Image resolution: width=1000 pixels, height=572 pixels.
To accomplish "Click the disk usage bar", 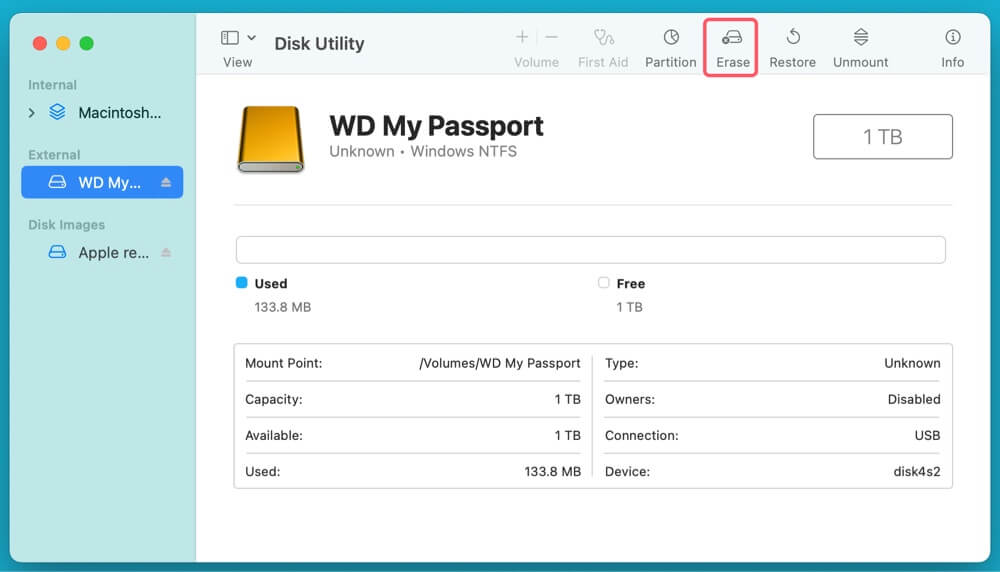I will (590, 250).
